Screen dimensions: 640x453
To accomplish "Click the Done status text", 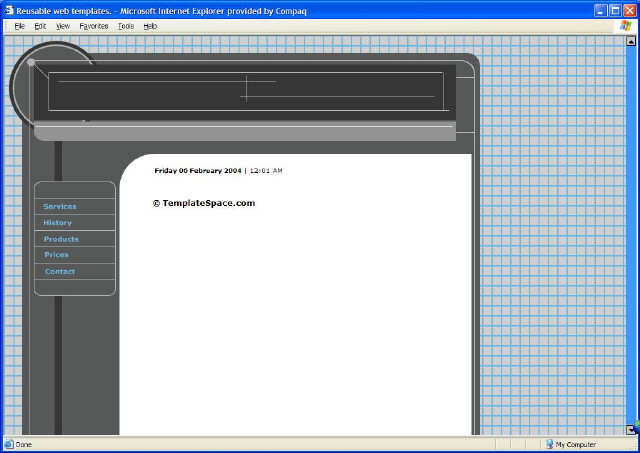I will click(23, 444).
